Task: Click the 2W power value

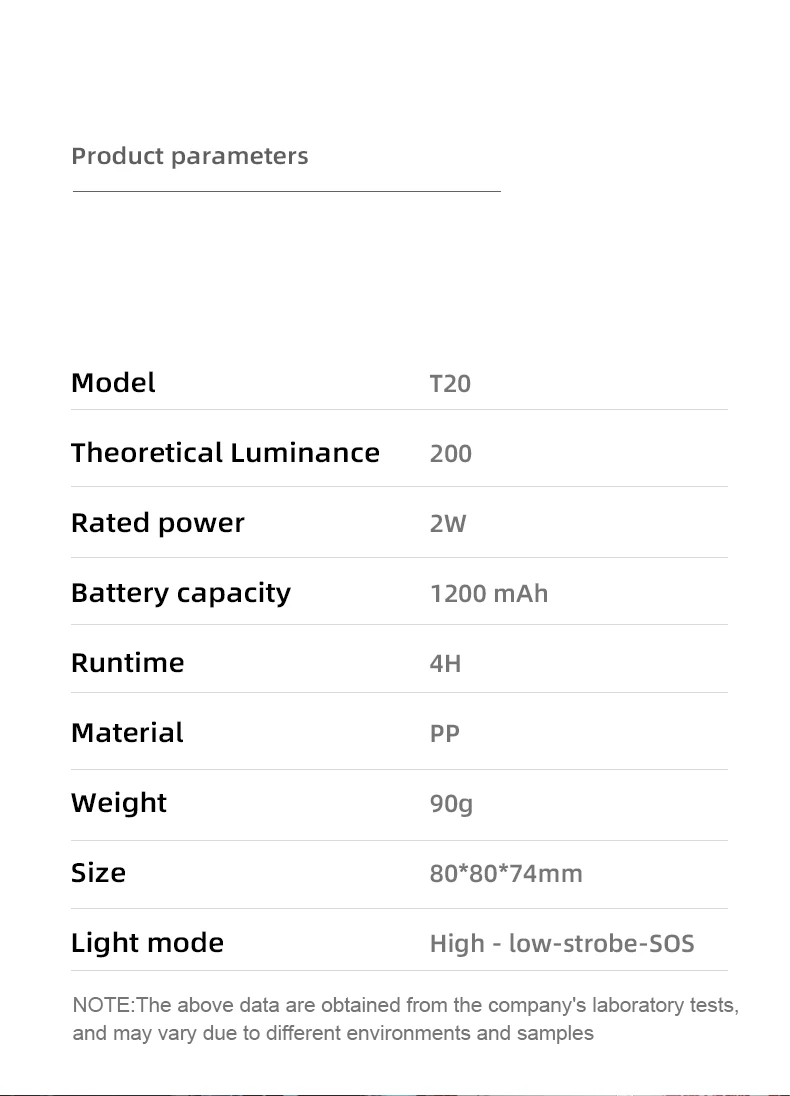Action: [447, 523]
